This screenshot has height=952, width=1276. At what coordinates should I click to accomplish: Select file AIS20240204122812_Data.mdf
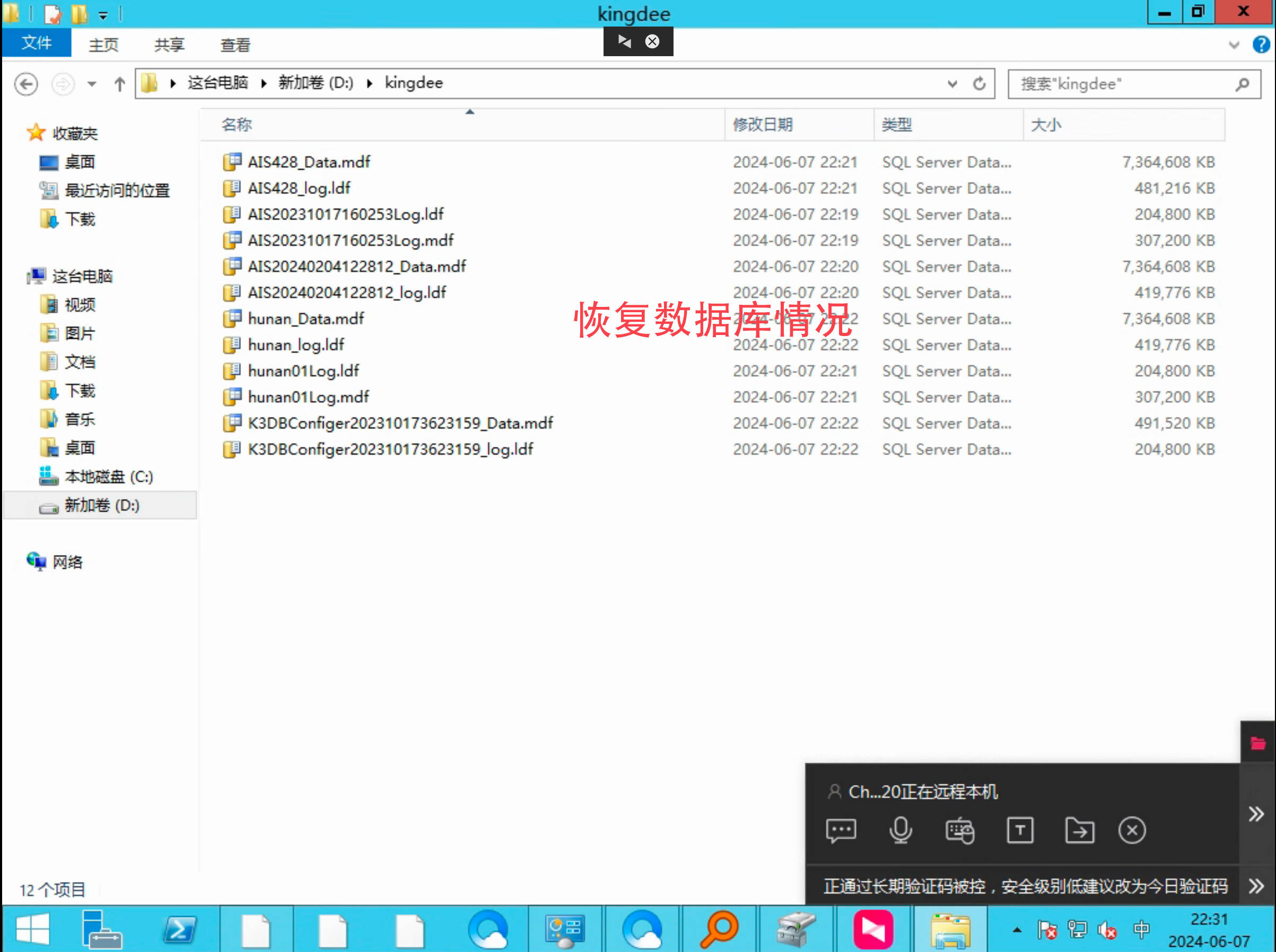click(357, 266)
